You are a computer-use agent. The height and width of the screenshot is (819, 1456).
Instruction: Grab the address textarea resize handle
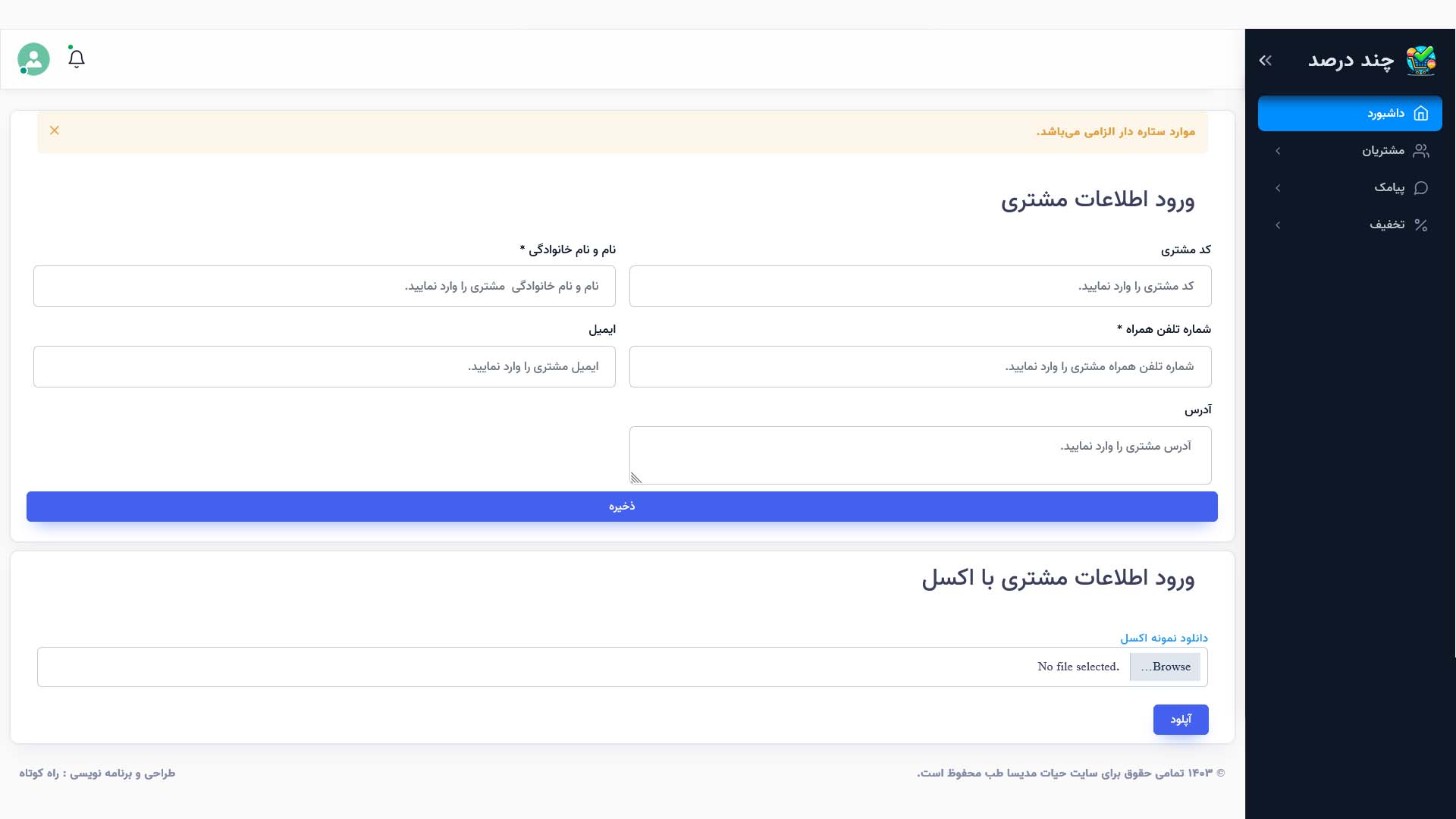coord(636,478)
